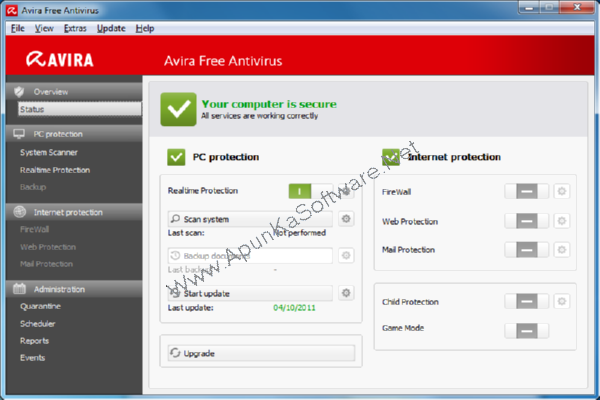Click the 'Last scan:' label

click(186, 233)
